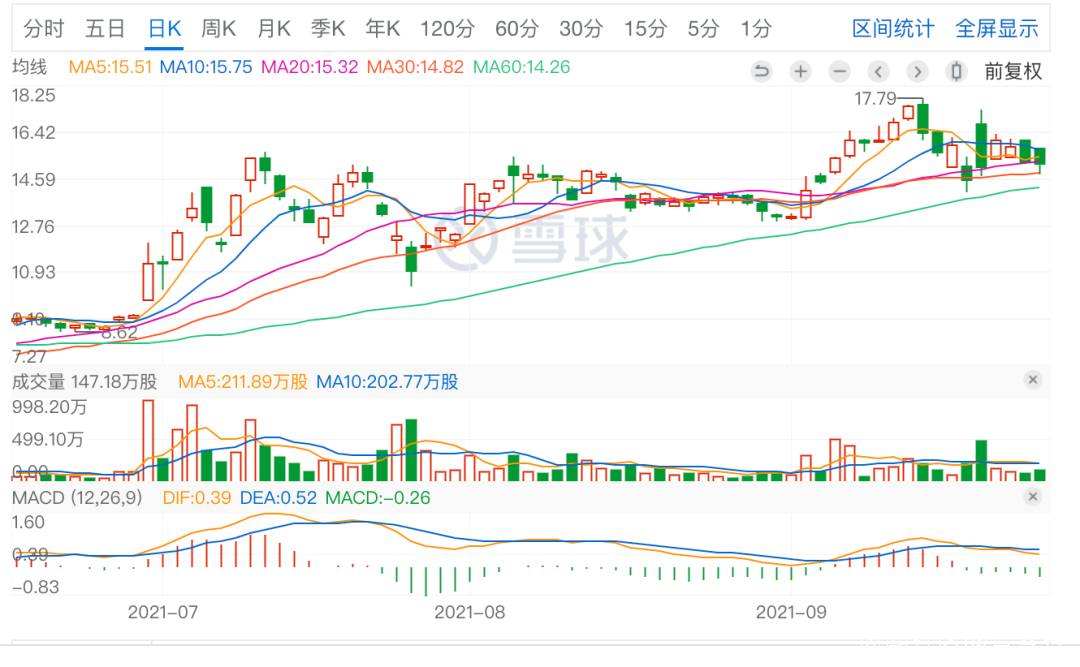Click 全屏显示 to go fullscreen
1080x667 pixels.
[997, 29]
